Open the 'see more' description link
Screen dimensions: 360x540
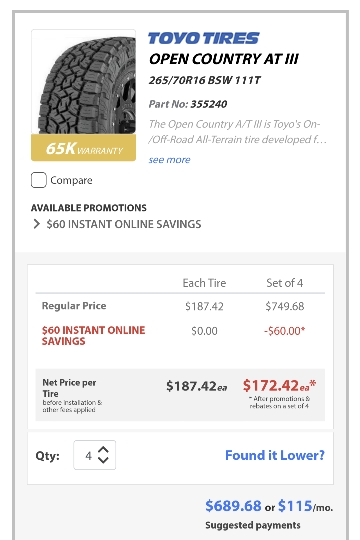[169, 160]
